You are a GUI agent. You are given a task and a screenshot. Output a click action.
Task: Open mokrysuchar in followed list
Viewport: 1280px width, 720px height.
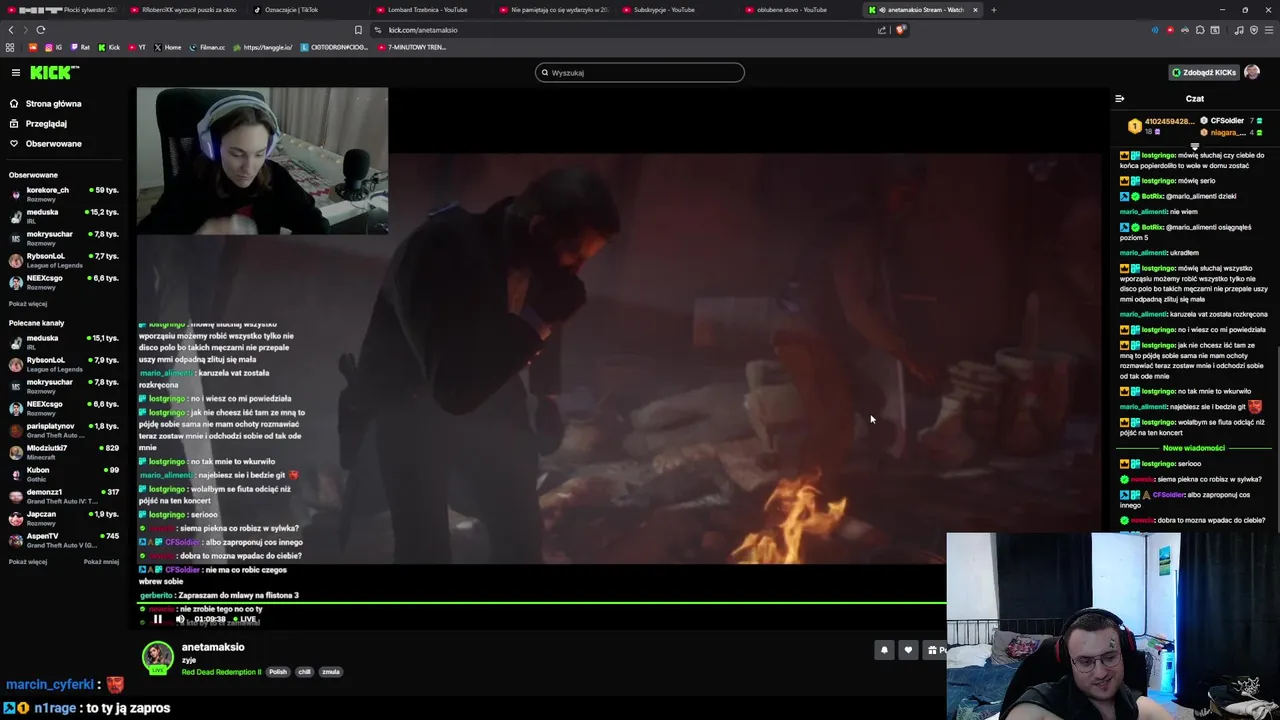point(64,237)
